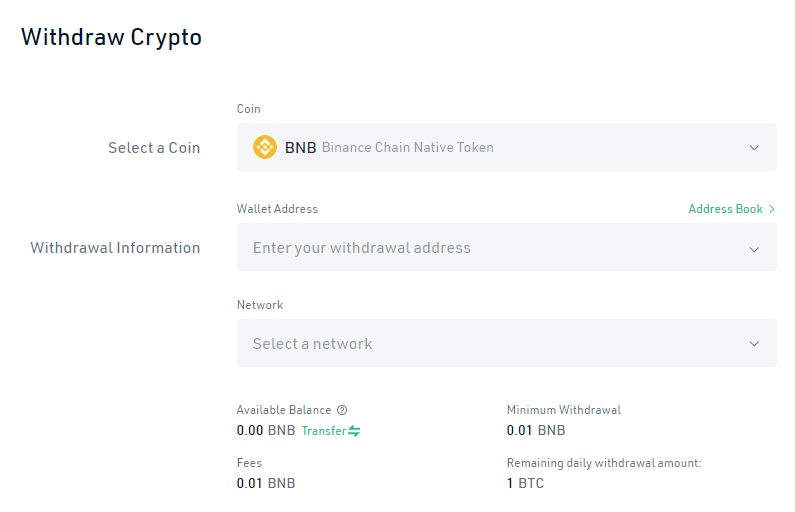This screenshot has width=795, height=512.
Task: Focus the Enter your withdrawal address field
Action: [507, 247]
